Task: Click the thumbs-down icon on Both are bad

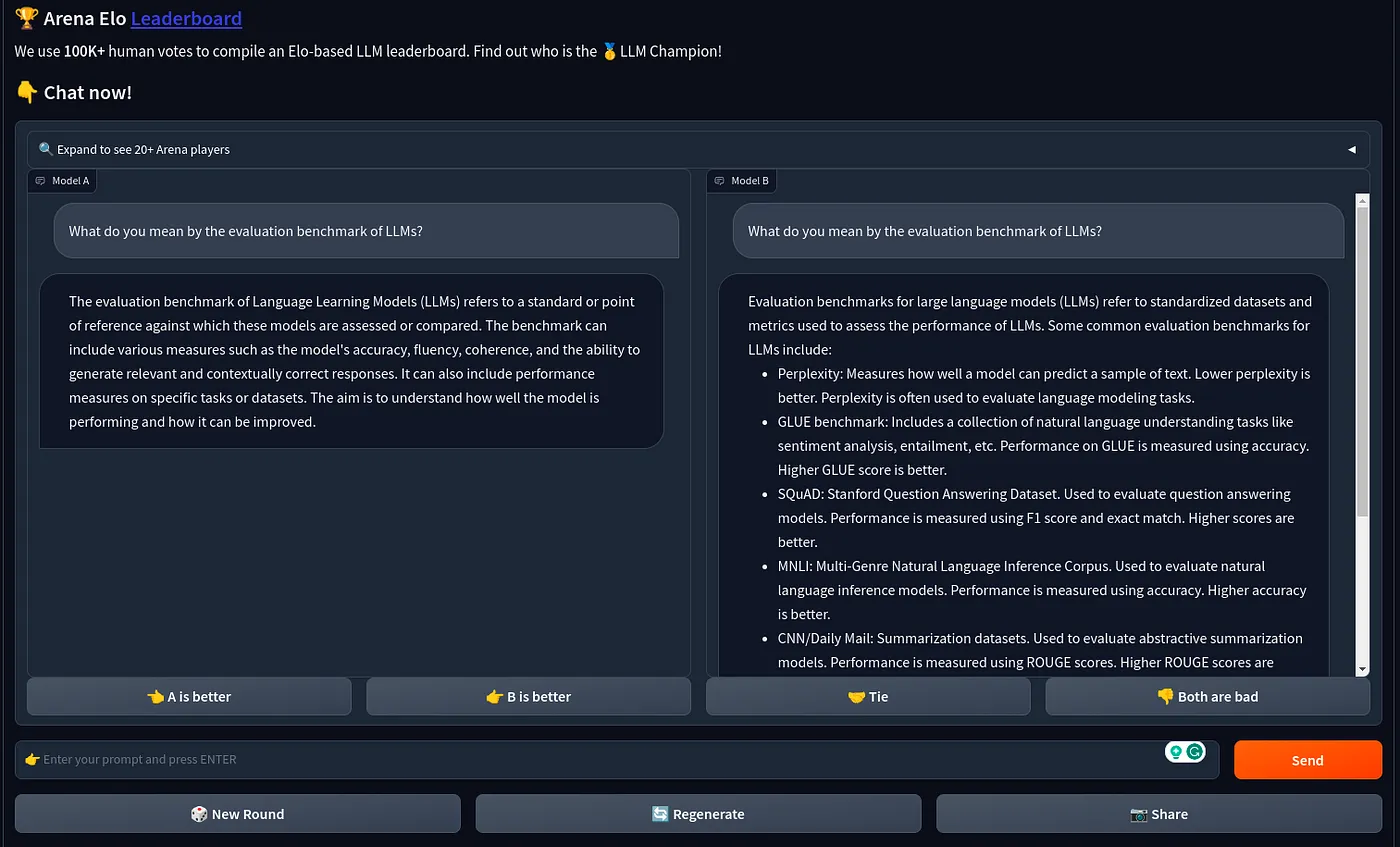Action: 1165,696
